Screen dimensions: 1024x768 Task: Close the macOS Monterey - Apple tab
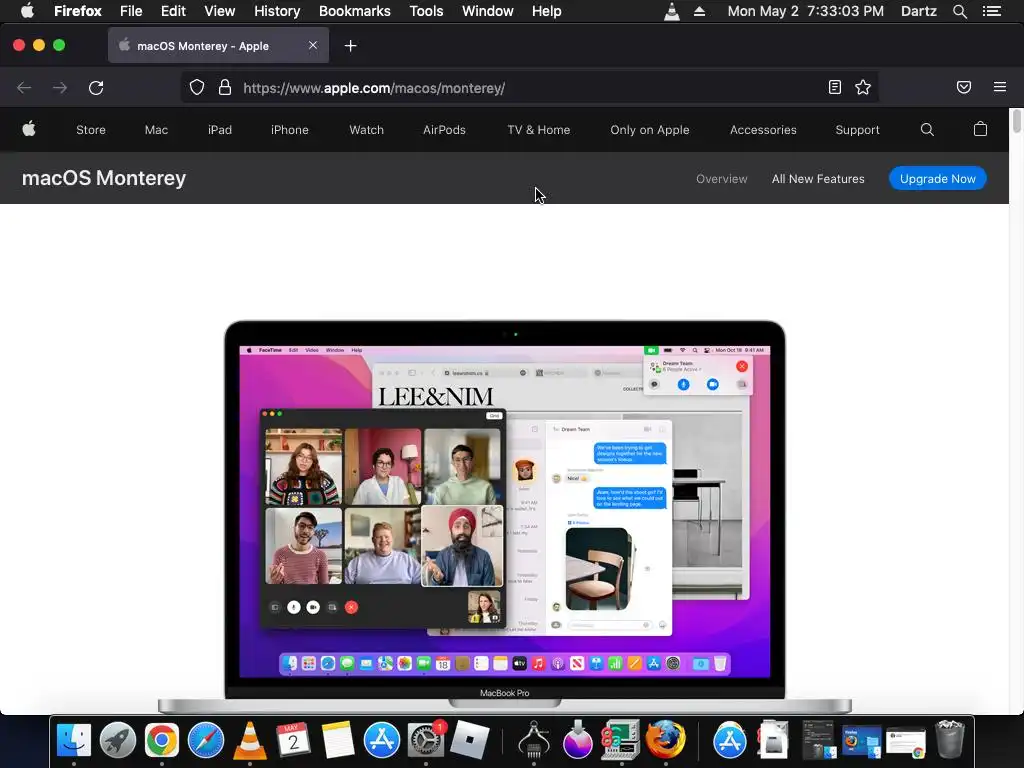pyautogui.click(x=313, y=45)
